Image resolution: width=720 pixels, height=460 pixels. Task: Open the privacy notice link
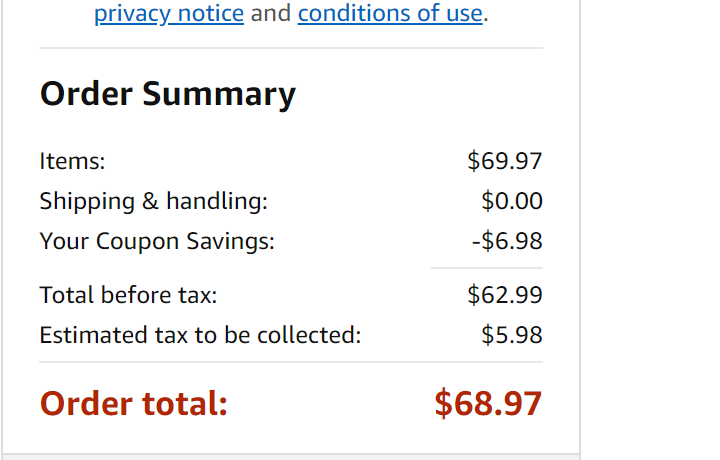tap(169, 15)
